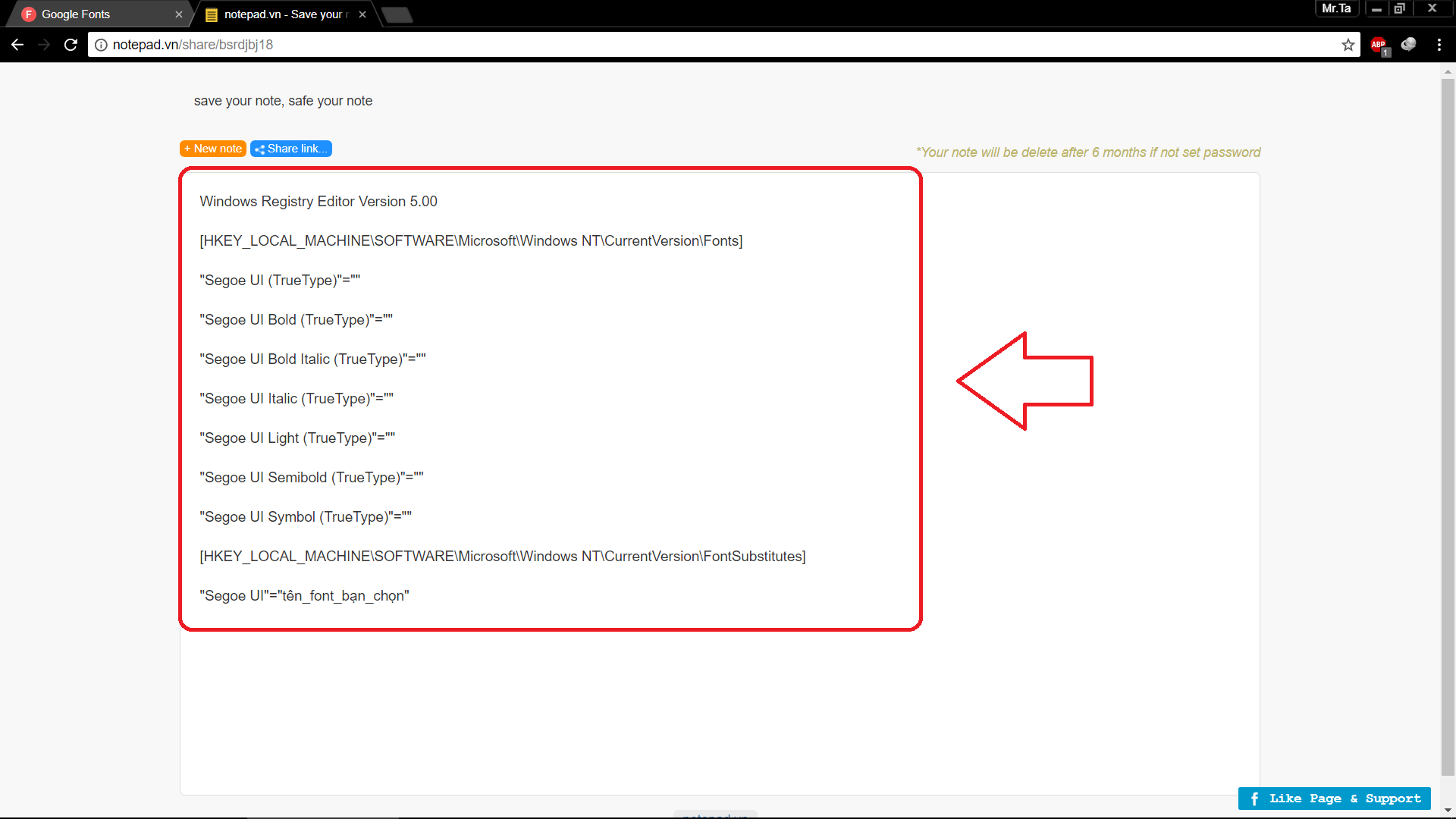Create a new note with the New note button
Screen dimensions: 1456x819
pos(213,149)
